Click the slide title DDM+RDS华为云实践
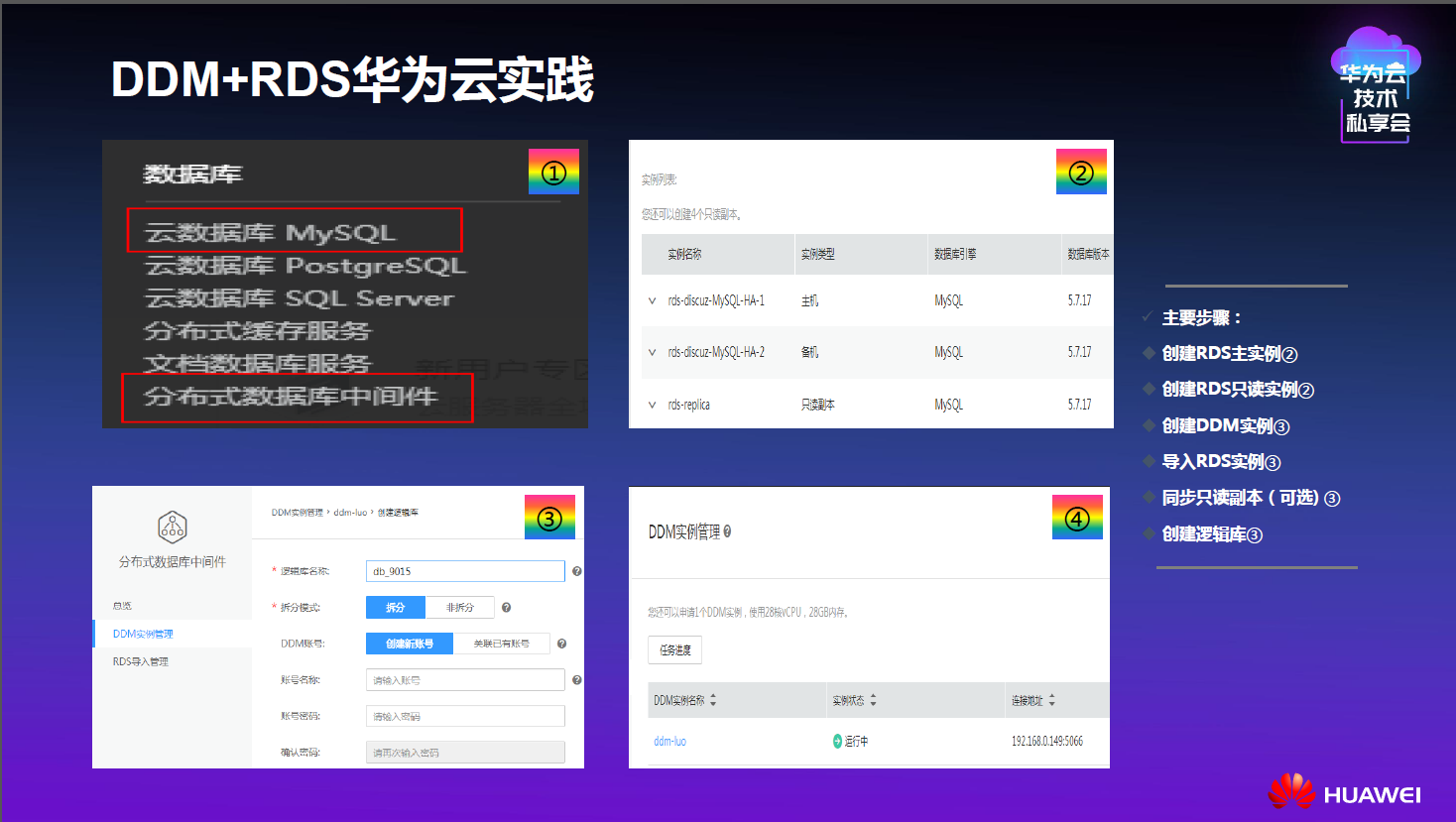Viewport: 1456px width, 822px height. (352, 79)
